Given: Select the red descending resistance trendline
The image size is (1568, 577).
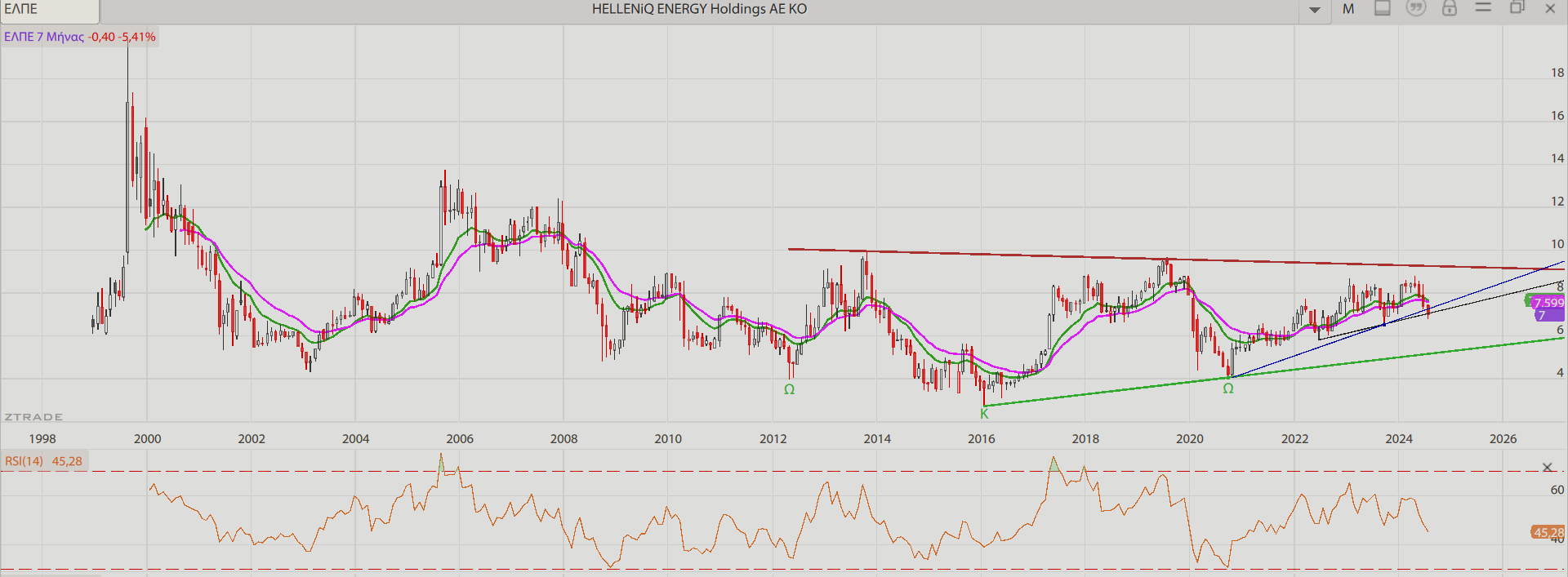Looking at the screenshot, I should tap(1176, 260).
